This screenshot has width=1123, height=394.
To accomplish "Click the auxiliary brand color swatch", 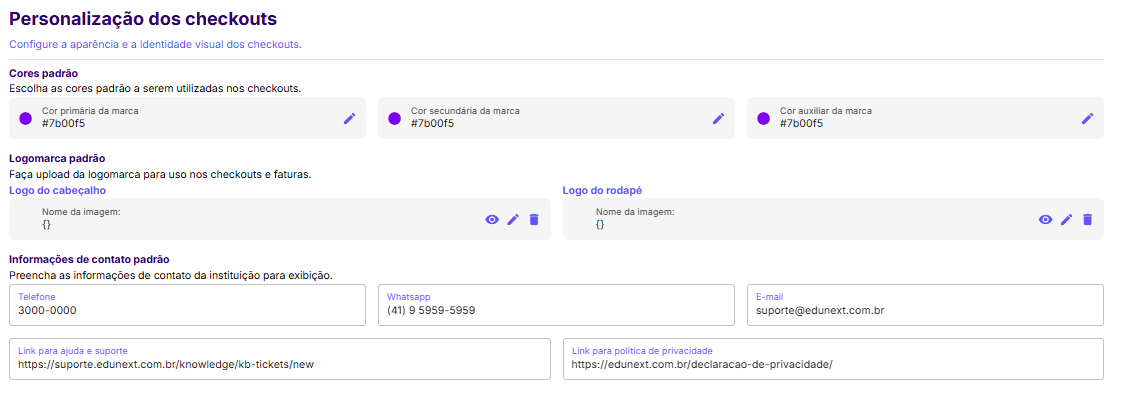I will click(763, 118).
